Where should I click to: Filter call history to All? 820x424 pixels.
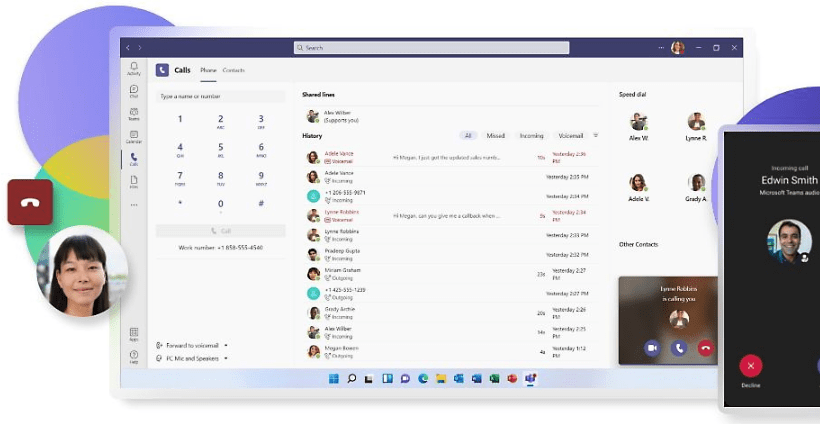point(468,136)
